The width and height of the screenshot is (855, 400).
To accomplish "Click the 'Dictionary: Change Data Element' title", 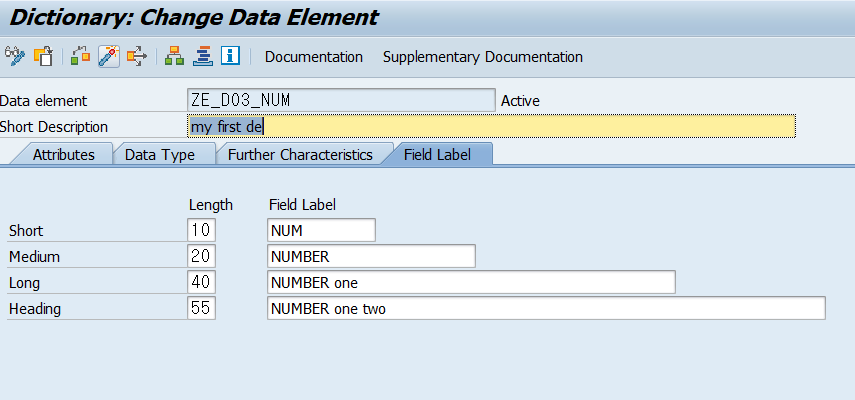I will [194, 17].
